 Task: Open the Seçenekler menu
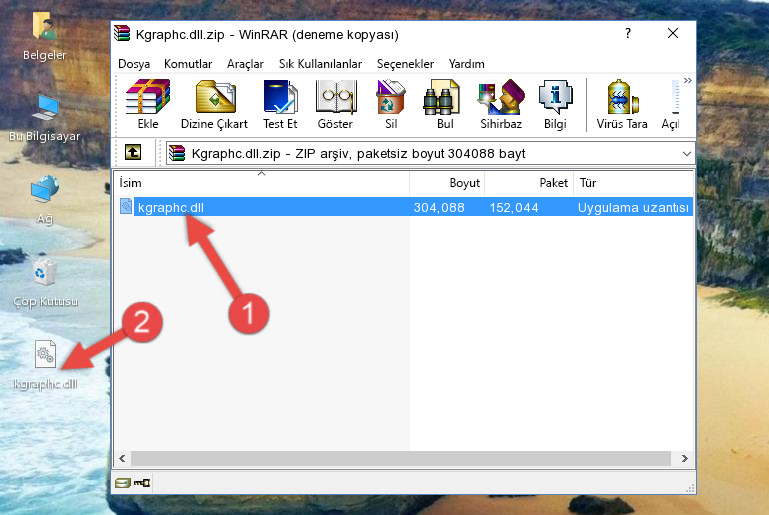pyautogui.click(x=405, y=64)
